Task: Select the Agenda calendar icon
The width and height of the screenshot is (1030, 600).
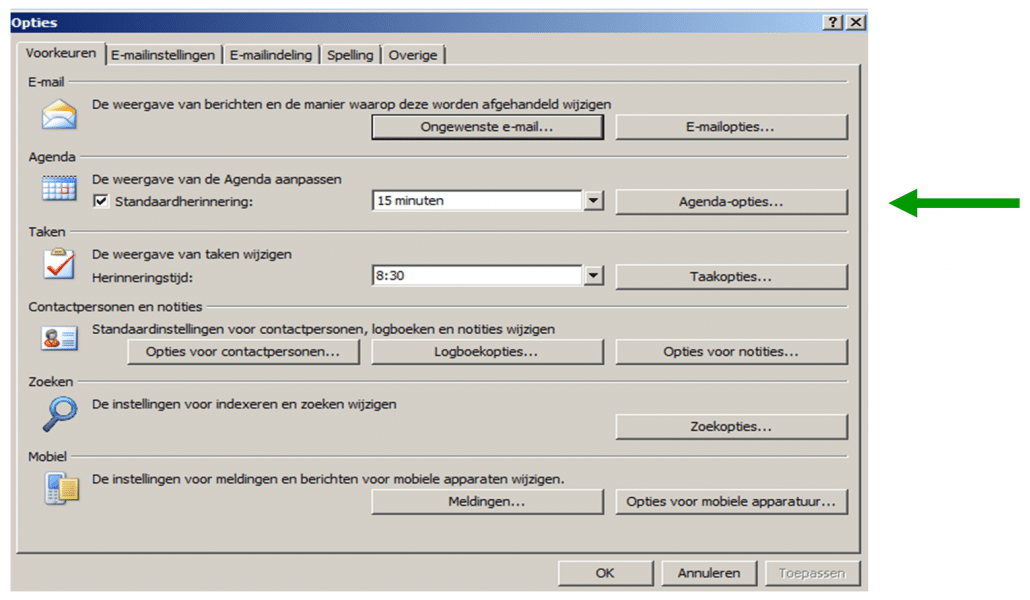Action: pos(57,188)
